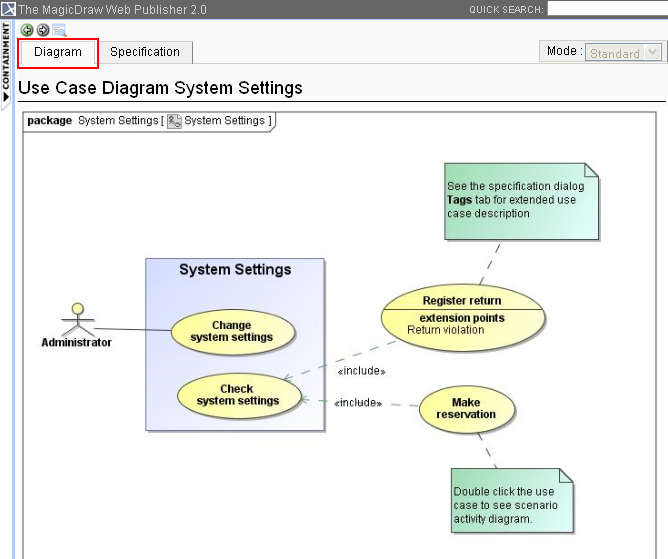Click the System Settings package title
668x559 pixels.
pyautogui.click(x=235, y=270)
